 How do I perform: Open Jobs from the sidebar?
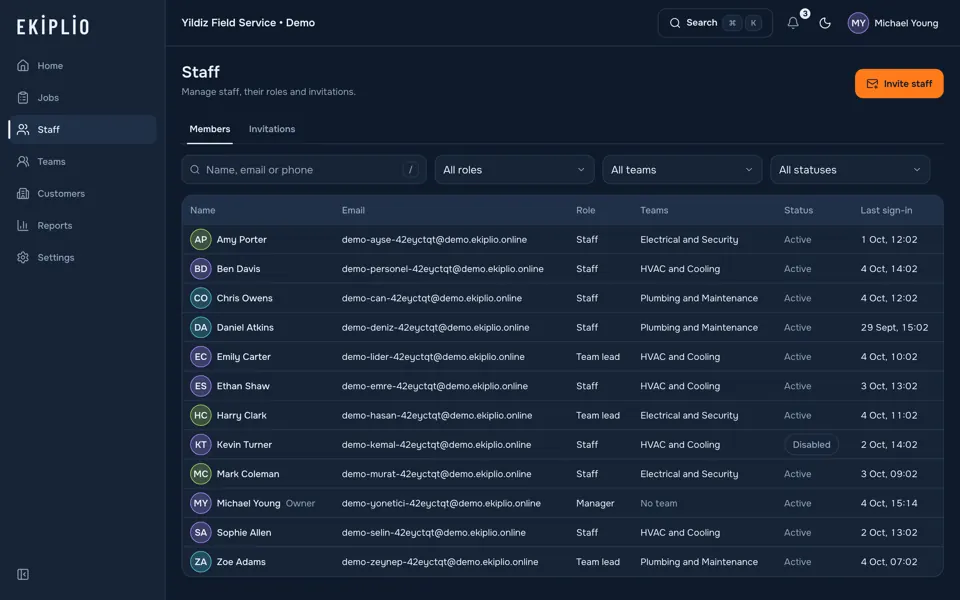pos(82,97)
